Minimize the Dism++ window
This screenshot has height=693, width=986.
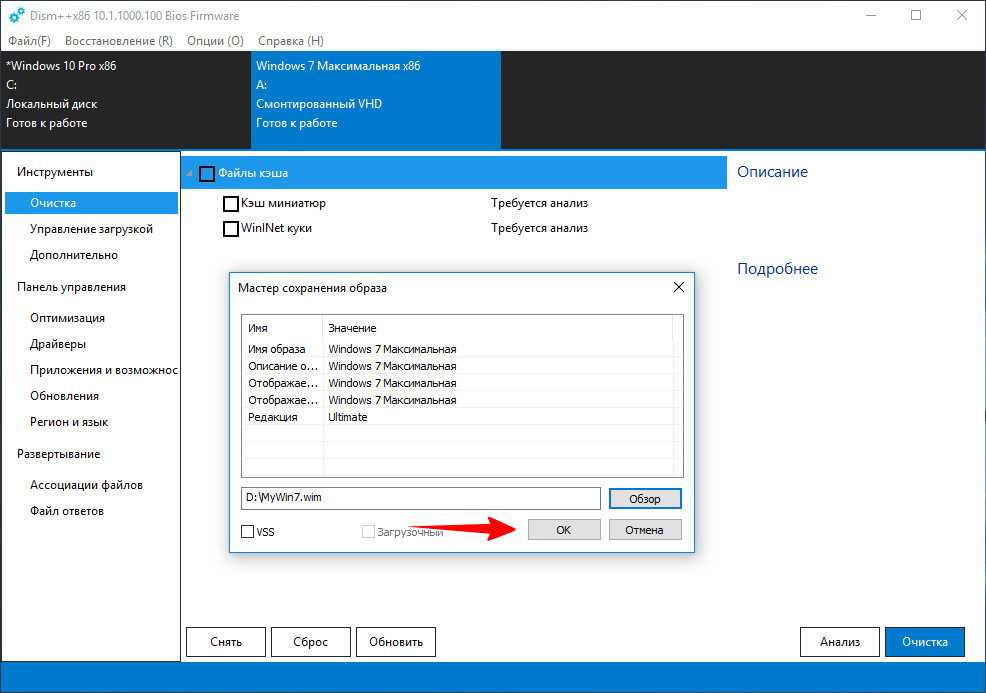pos(871,15)
